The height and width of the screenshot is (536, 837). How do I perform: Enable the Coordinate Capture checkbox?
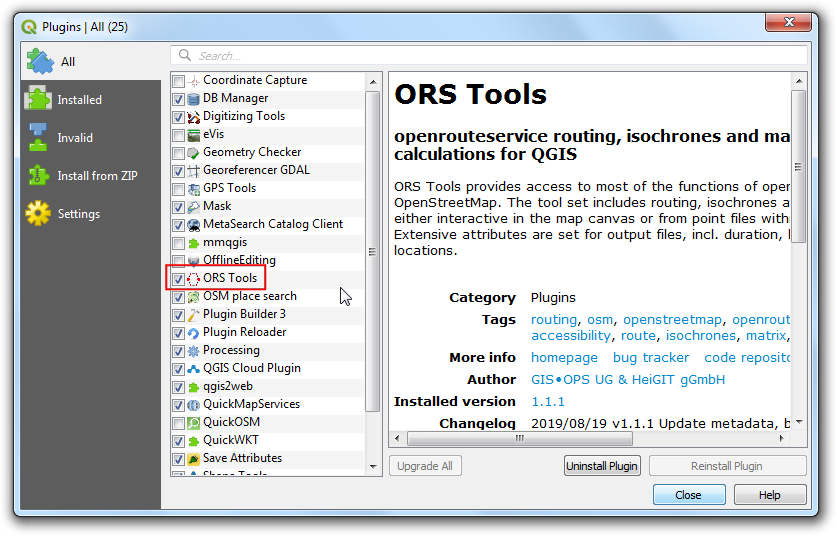[178, 80]
